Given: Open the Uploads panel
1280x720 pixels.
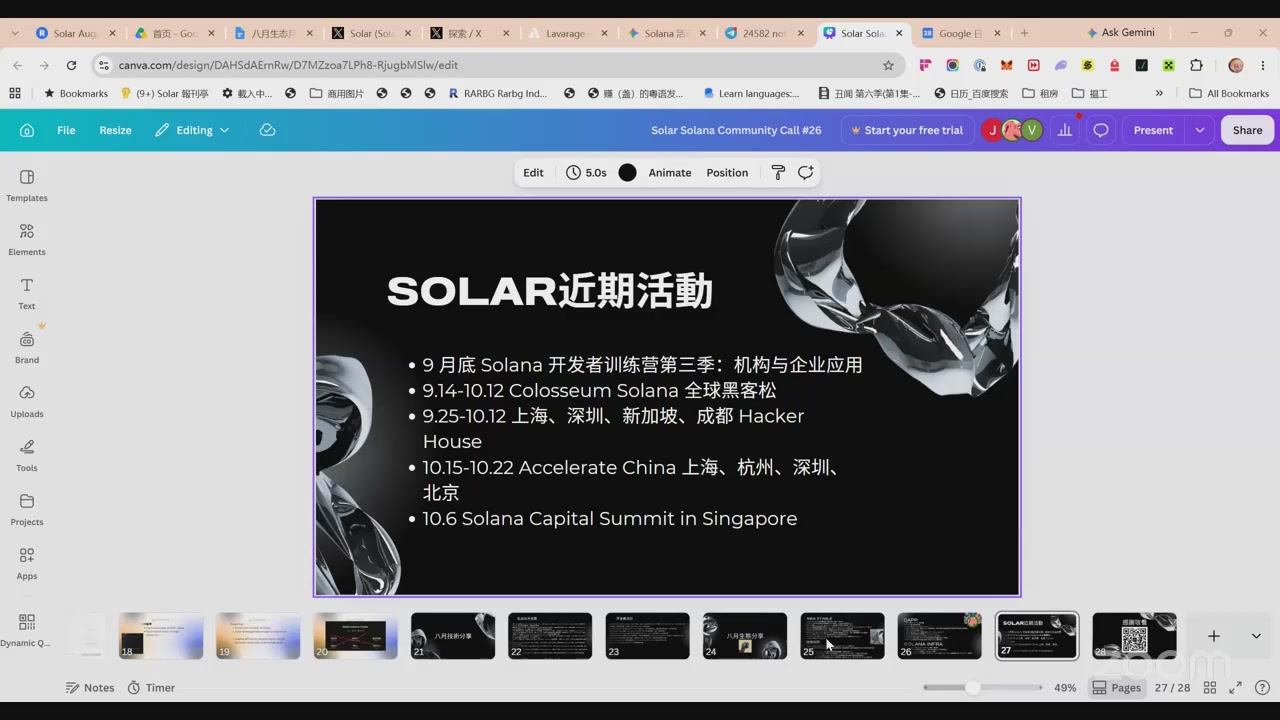Looking at the screenshot, I should pyautogui.click(x=27, y=402).
